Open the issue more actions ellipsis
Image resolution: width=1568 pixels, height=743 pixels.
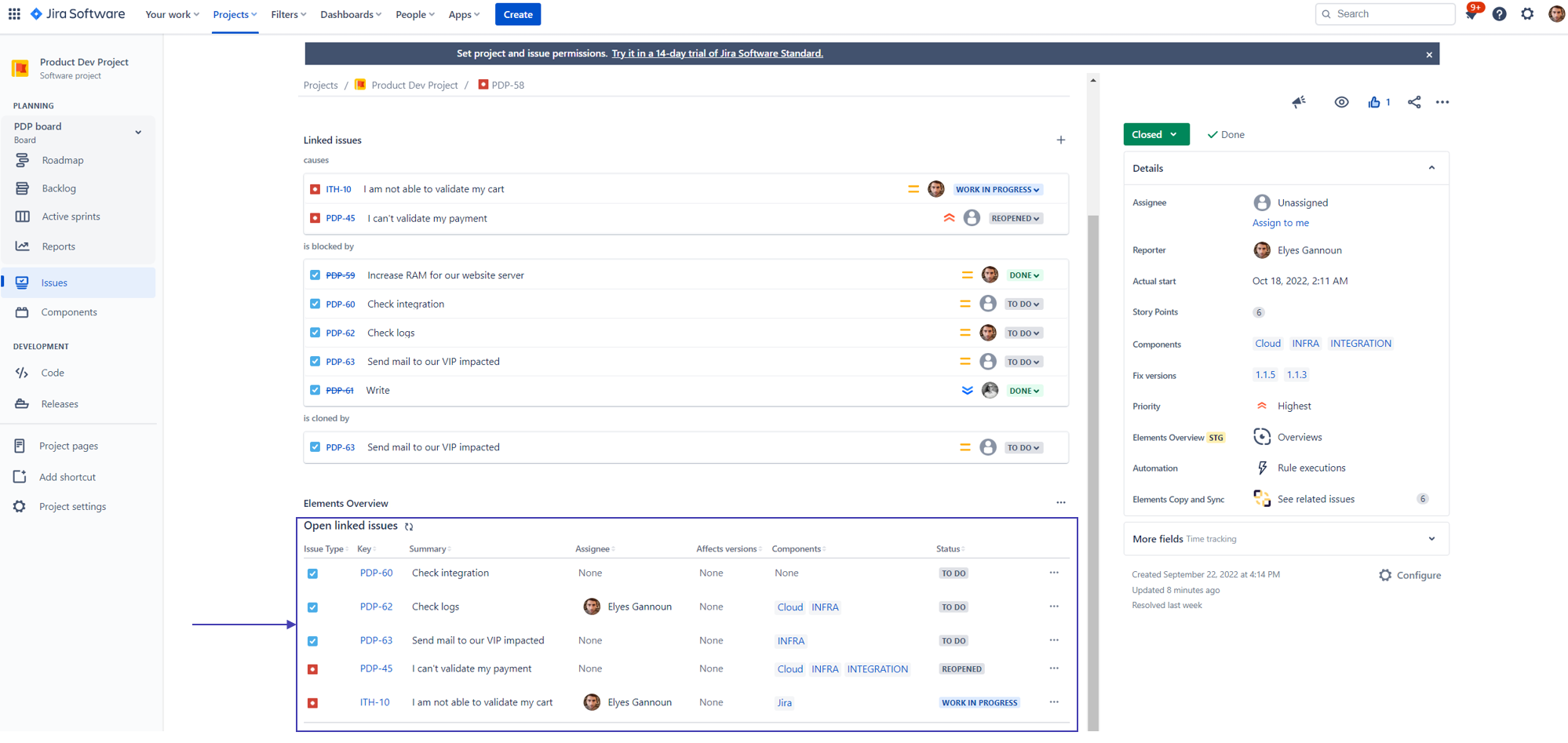tap(1442, 102)
